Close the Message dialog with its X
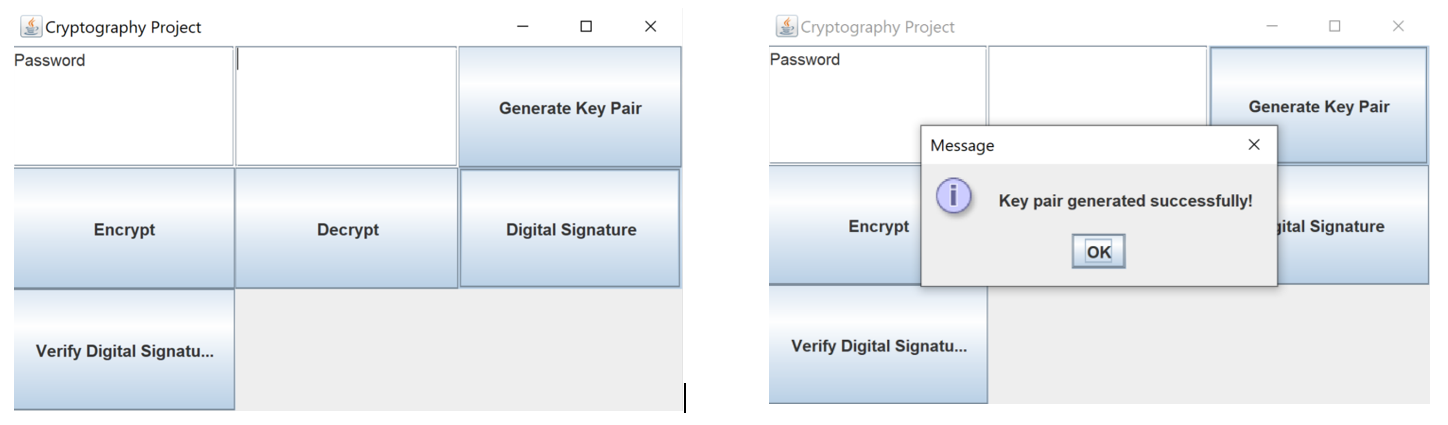This screenshot has width=1448, height=425. pyautogui.click(x=1254, y=145)
